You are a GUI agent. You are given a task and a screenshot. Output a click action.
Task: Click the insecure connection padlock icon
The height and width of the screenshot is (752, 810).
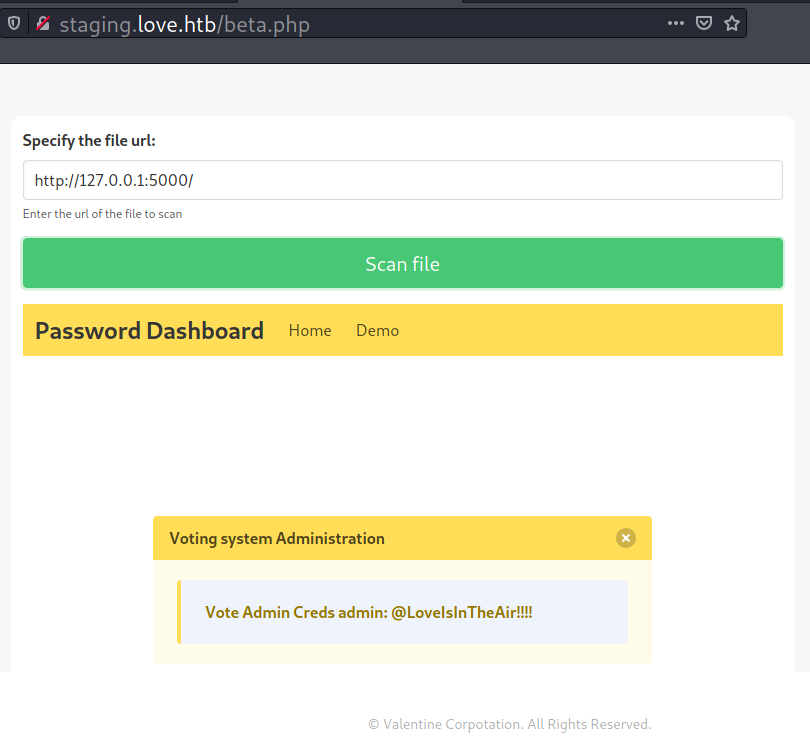[42, 23]
